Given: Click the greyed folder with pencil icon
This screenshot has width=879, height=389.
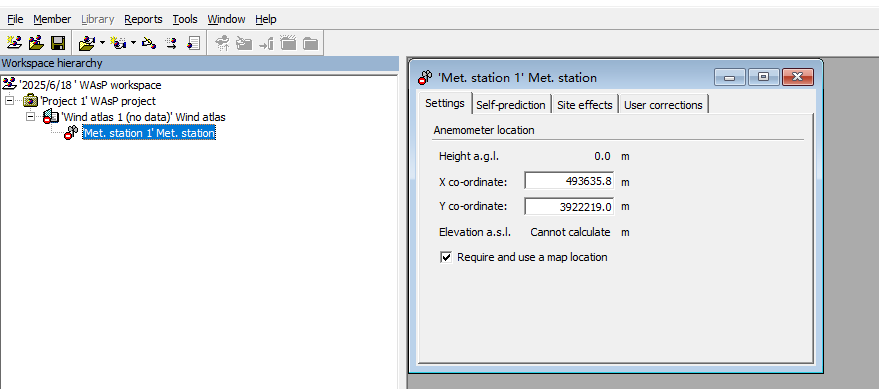Looking at the screenshot, I should [244, 43].
